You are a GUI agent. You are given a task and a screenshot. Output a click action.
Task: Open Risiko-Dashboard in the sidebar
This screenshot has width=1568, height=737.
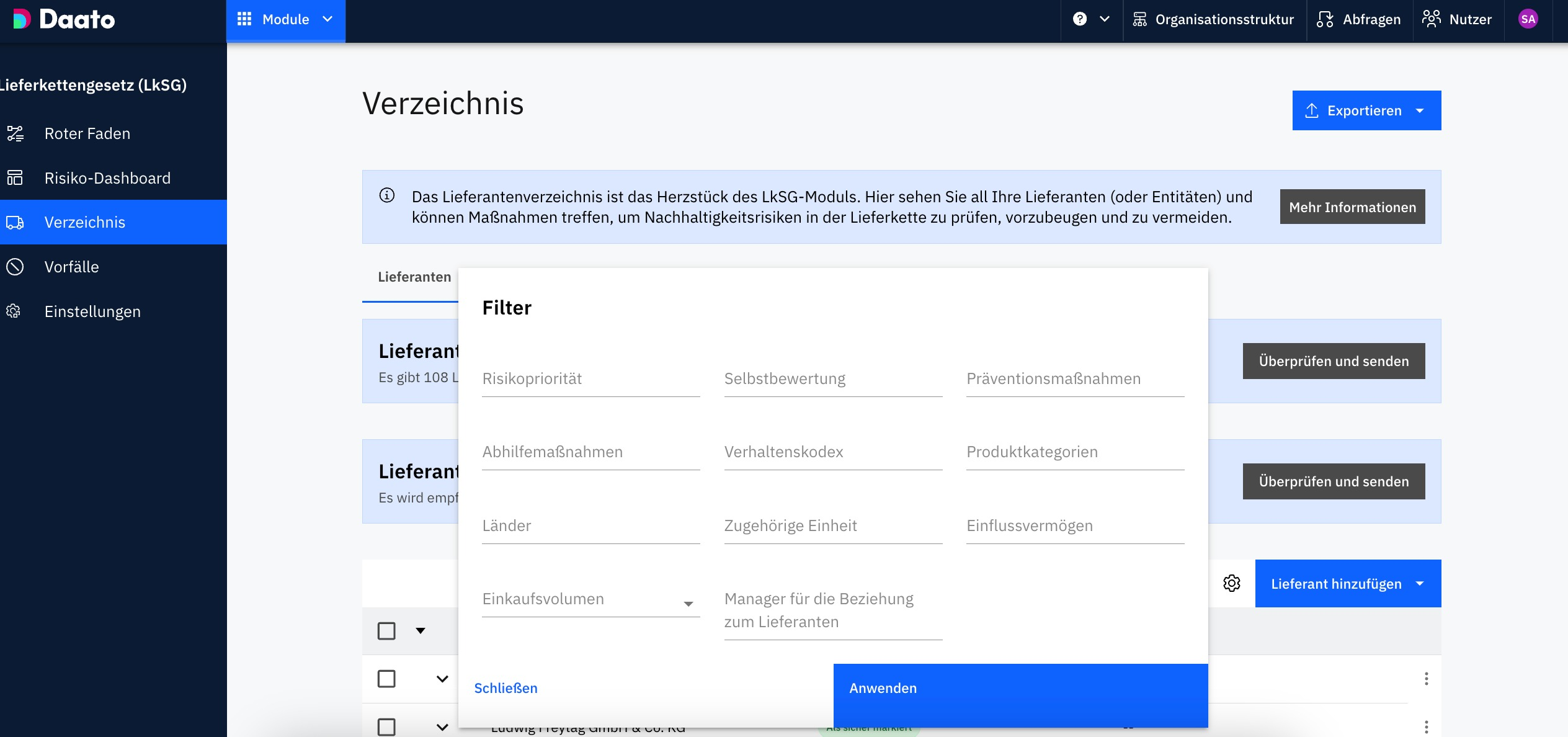coord(107,178)
